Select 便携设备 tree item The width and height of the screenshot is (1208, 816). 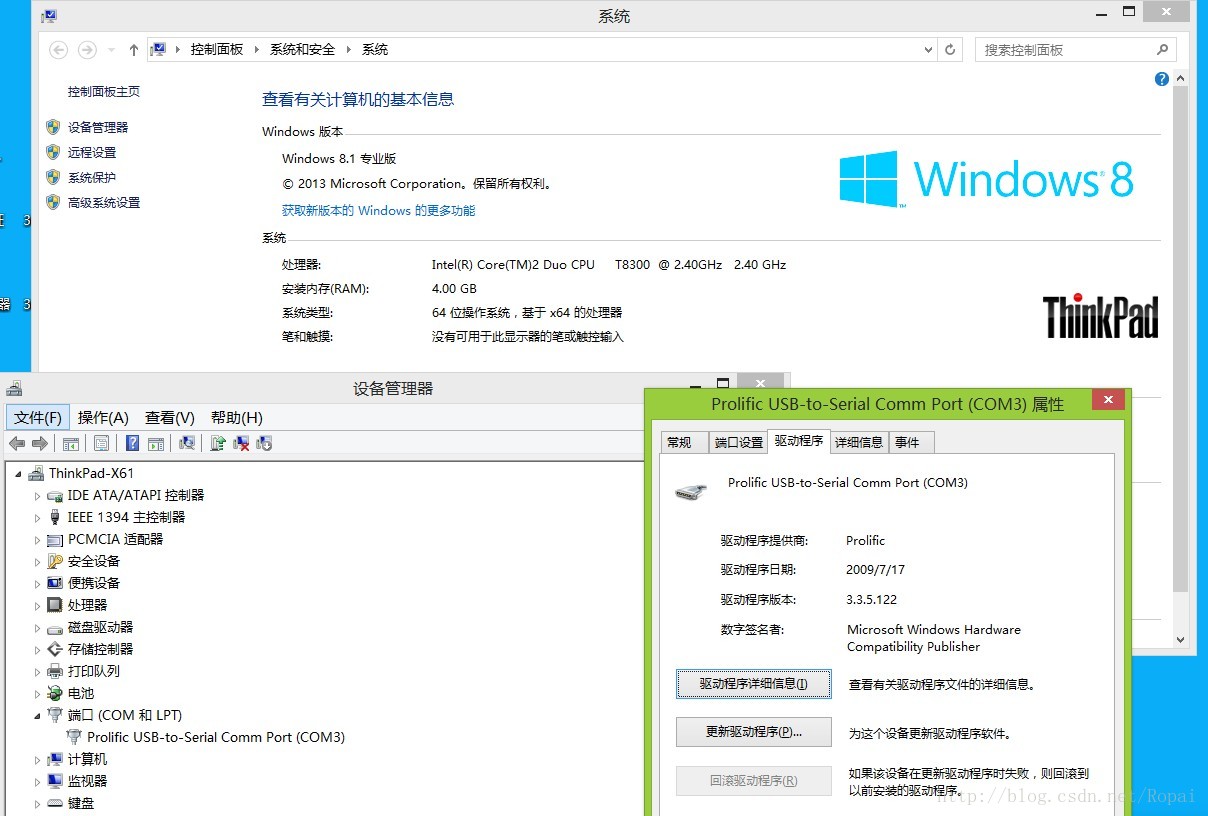point(94,583)
